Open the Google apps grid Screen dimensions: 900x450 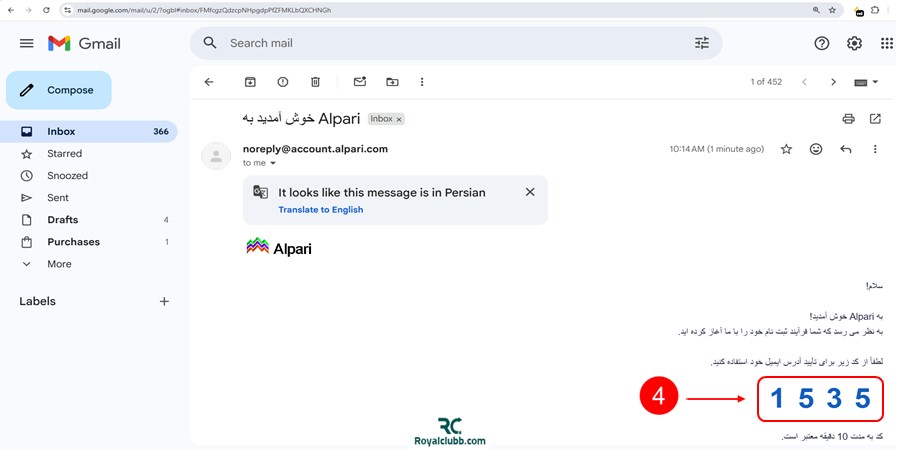[887, 43]
